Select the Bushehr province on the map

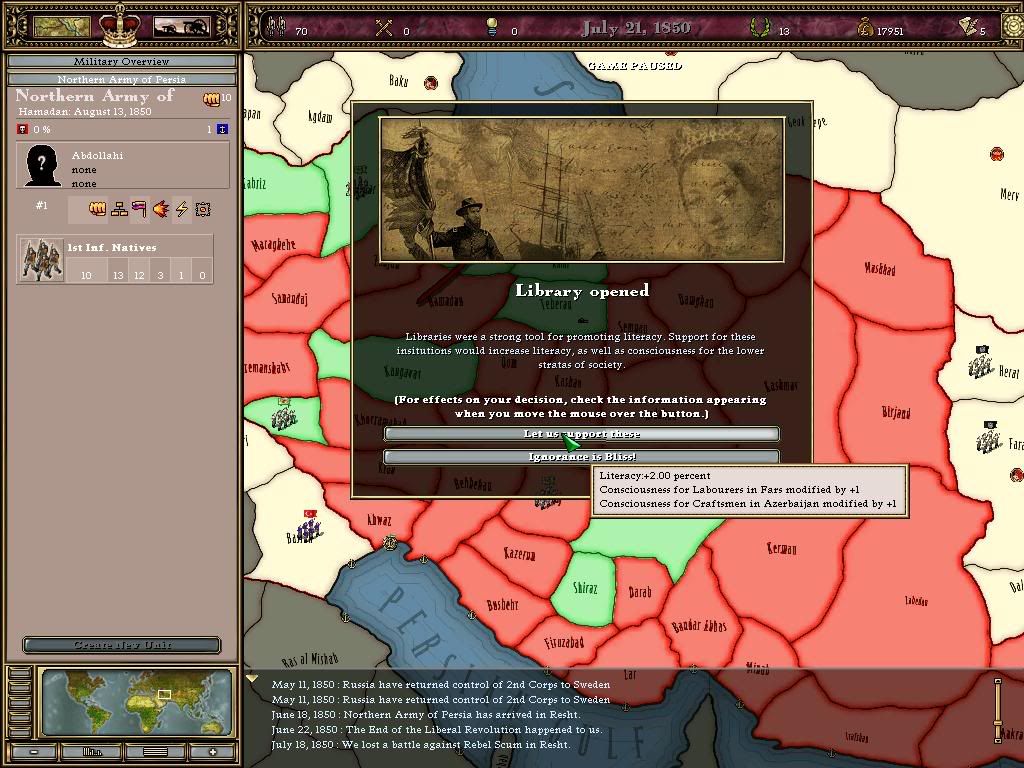[502, 605]
